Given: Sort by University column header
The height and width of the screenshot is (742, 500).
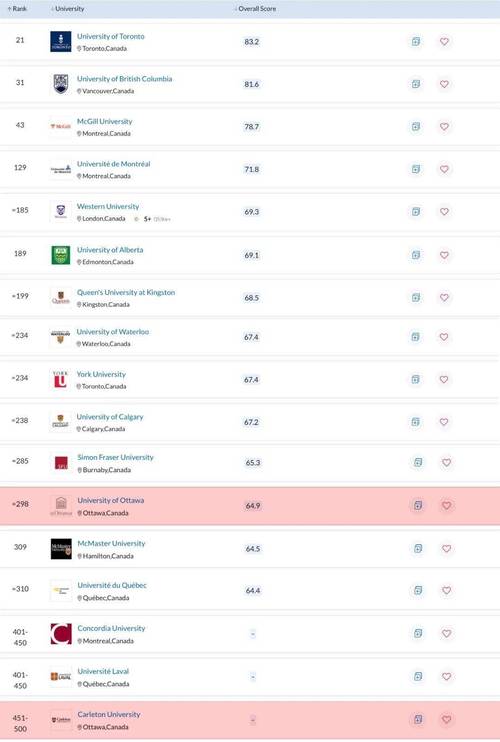Looking at the screenshot, I should pyautogui.click(x=68, y=9).
